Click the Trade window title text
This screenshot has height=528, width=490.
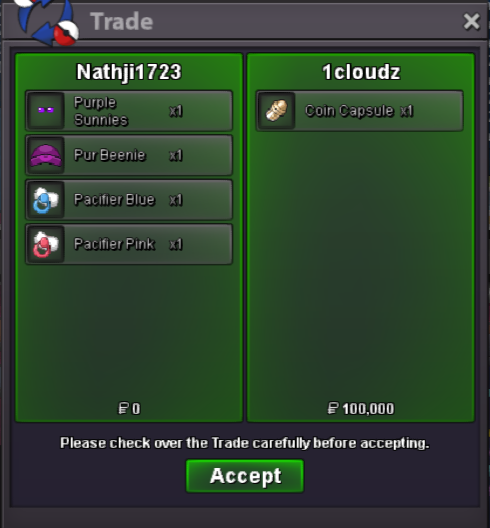coord(122,22)
